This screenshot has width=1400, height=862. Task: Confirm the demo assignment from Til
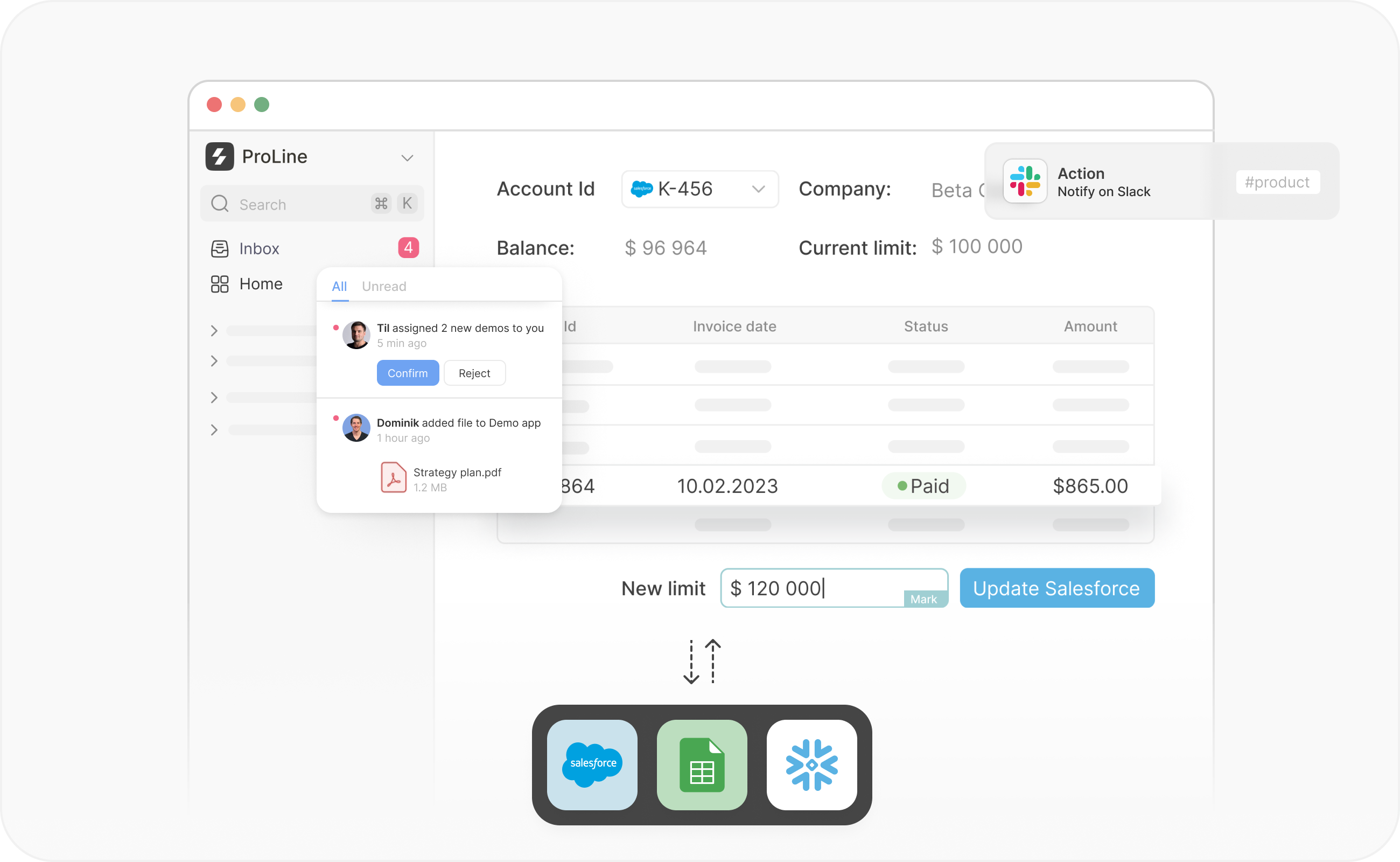point(408,373)
